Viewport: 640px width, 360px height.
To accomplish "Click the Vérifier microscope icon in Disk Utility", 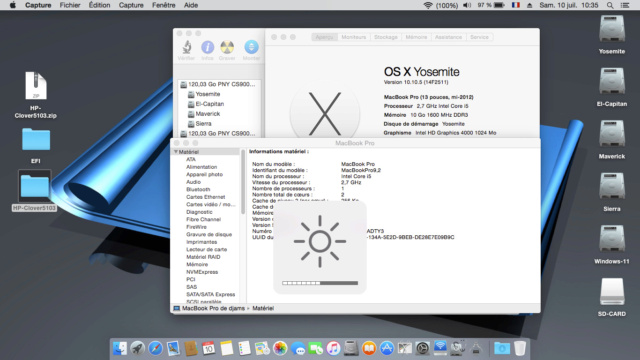I will coord(187,47).
